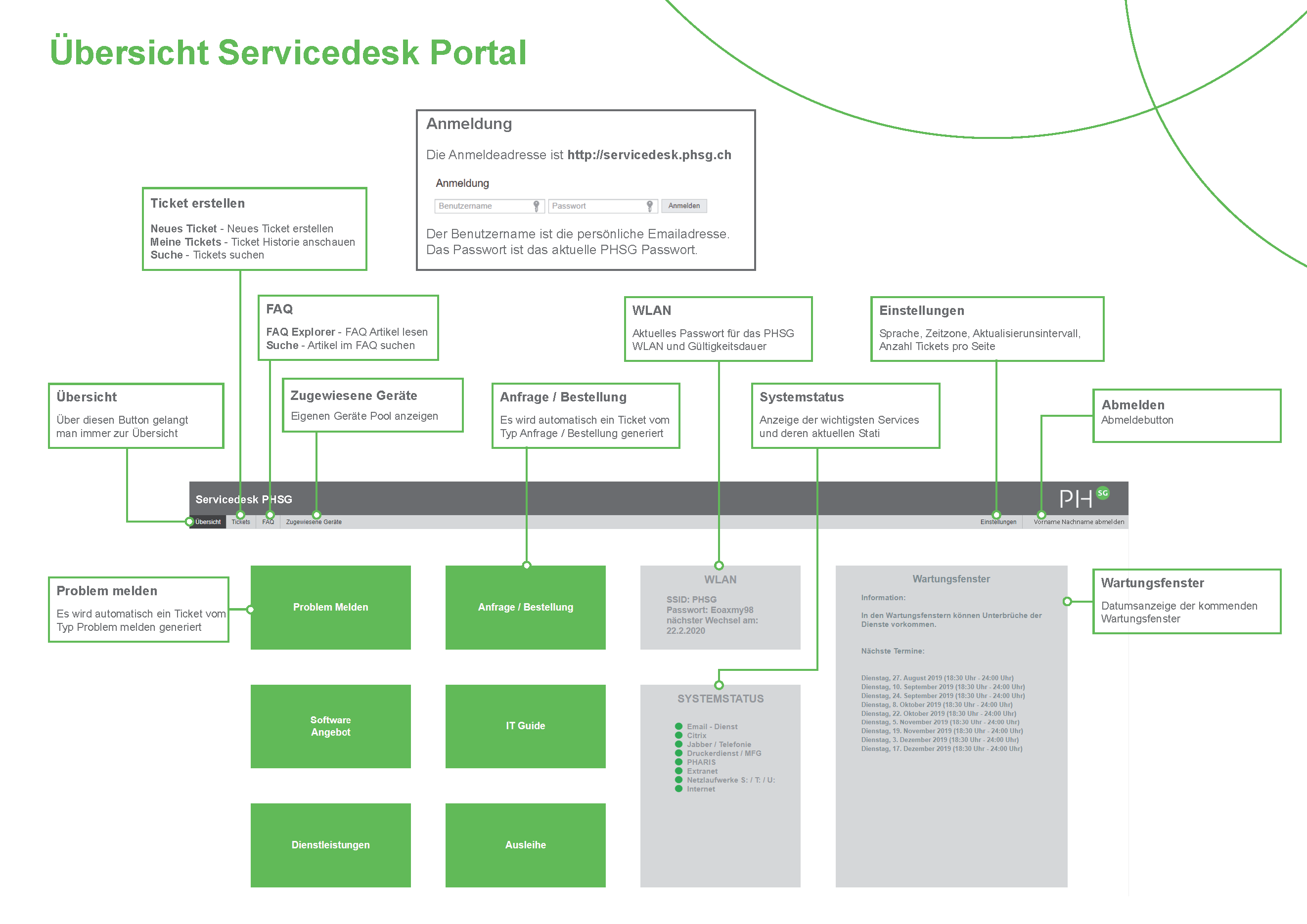Click the Ticket erstellen description heading
Screen dimensions: 1307x924
coord(197,203)
